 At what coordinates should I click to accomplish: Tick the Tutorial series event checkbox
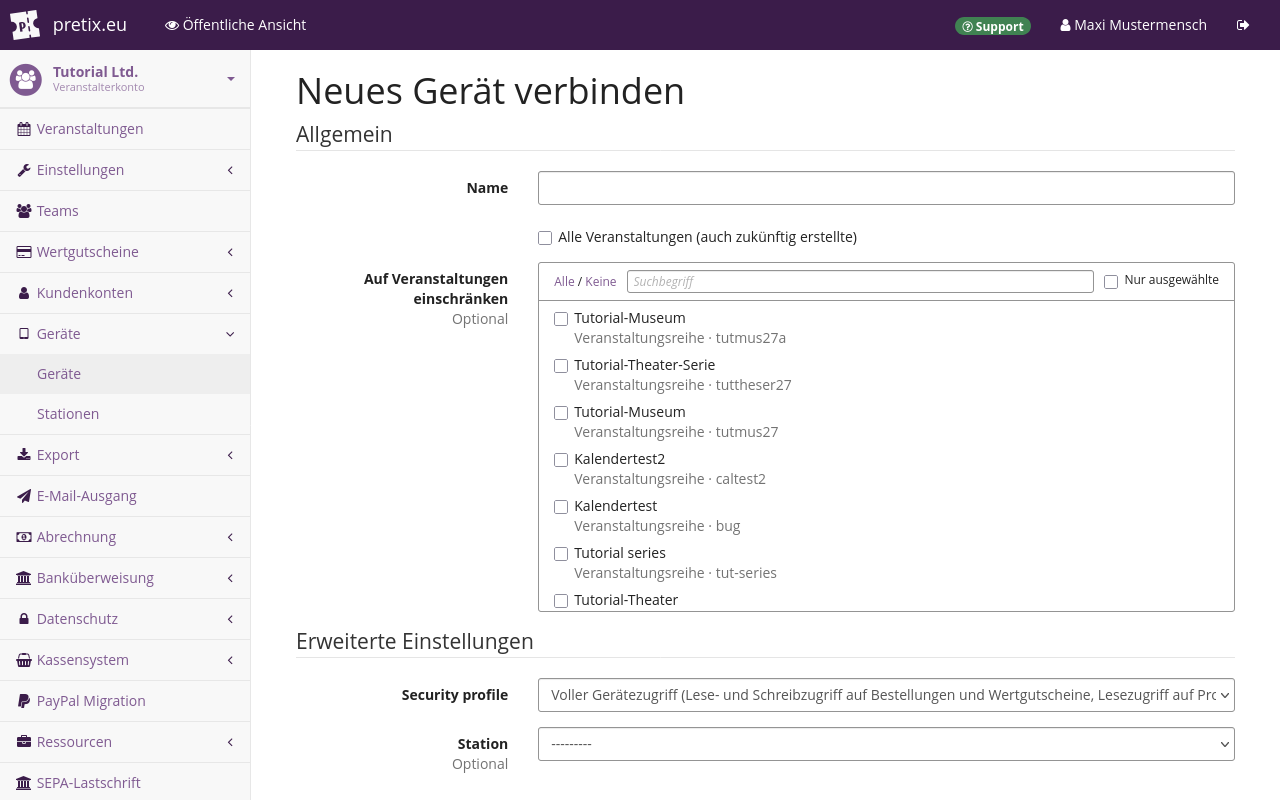click(561, 554)
